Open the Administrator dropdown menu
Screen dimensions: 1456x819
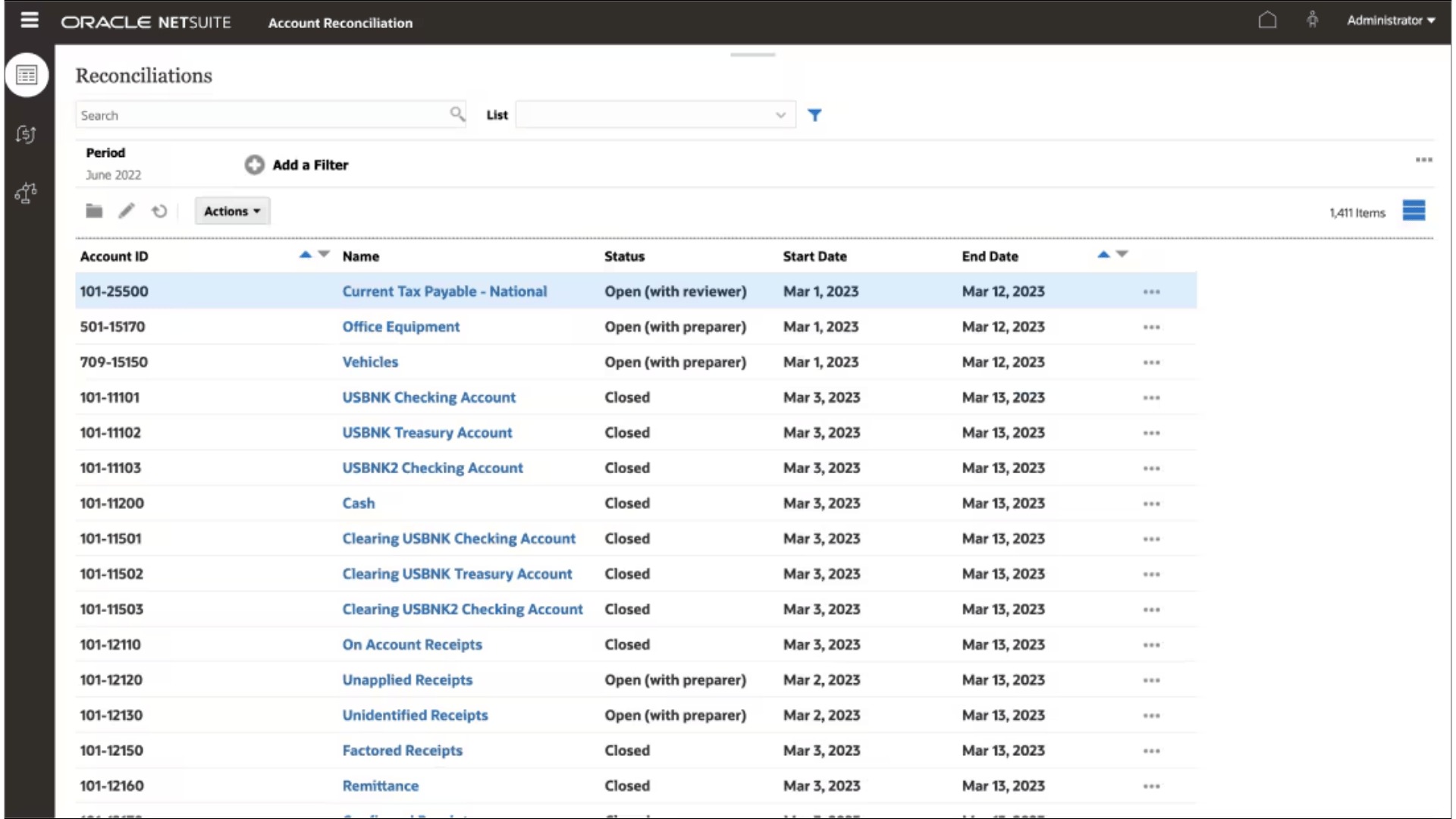click(x=1391, y=20)
